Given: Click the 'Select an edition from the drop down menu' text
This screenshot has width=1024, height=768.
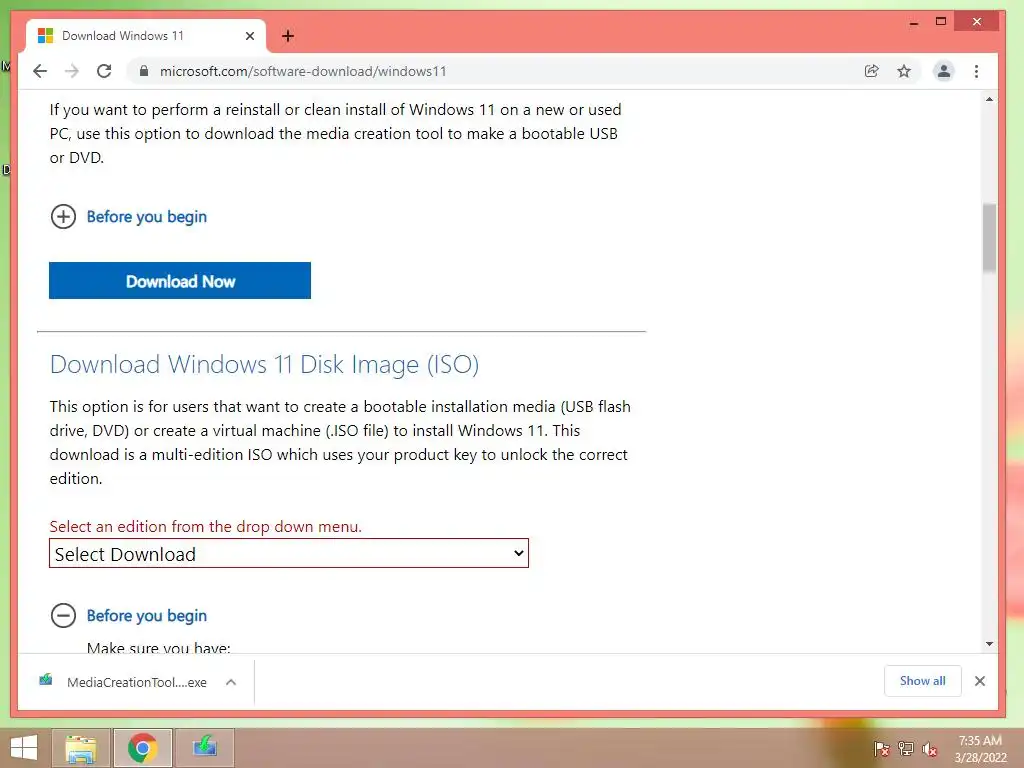Looking at the screenshot, I should (206, 526).
